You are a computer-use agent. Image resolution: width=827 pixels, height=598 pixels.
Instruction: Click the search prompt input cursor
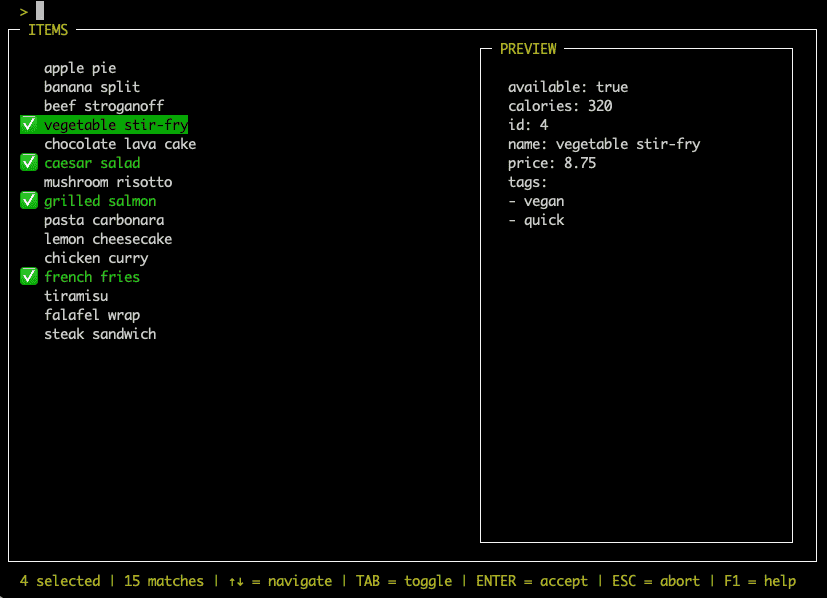coord(40,11)
